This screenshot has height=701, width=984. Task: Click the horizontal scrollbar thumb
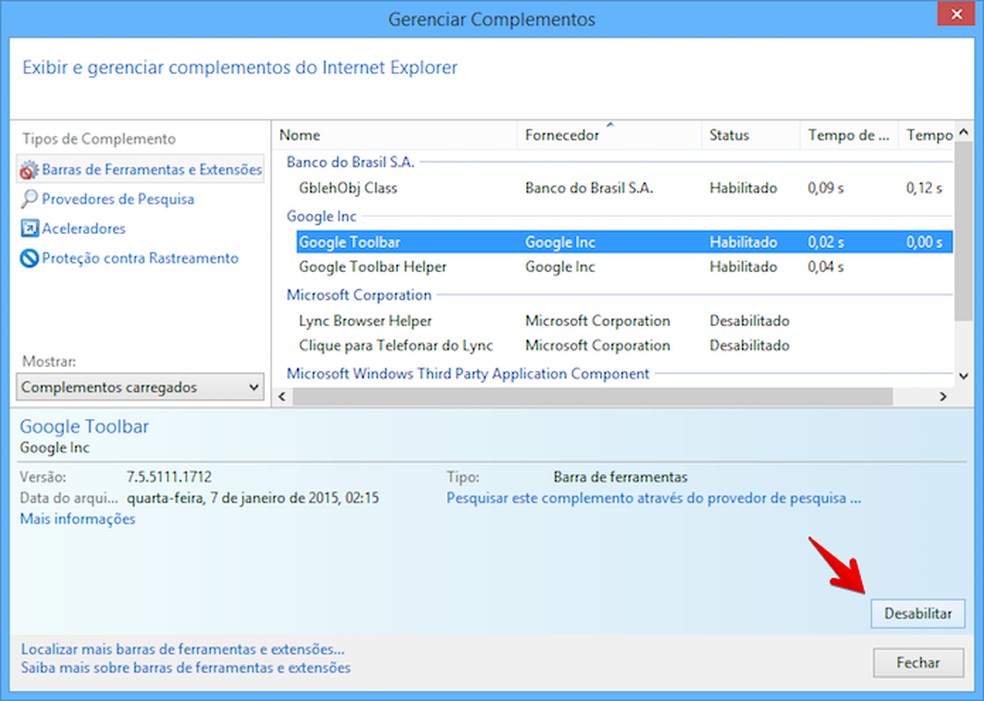(592, 397)
